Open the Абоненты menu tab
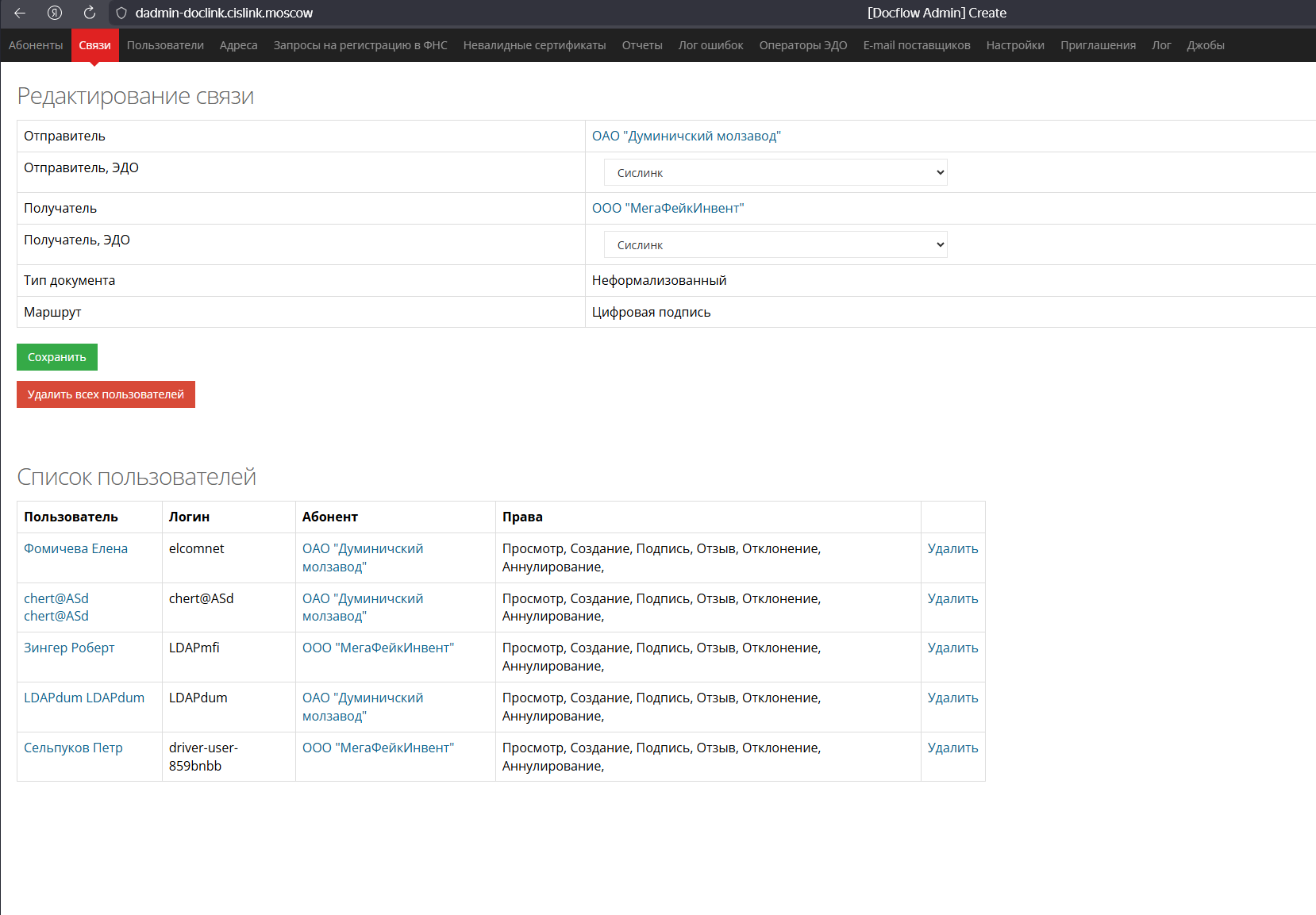Image resolution: width=1316 pixels, height=915 pixels. pos(36,45)
